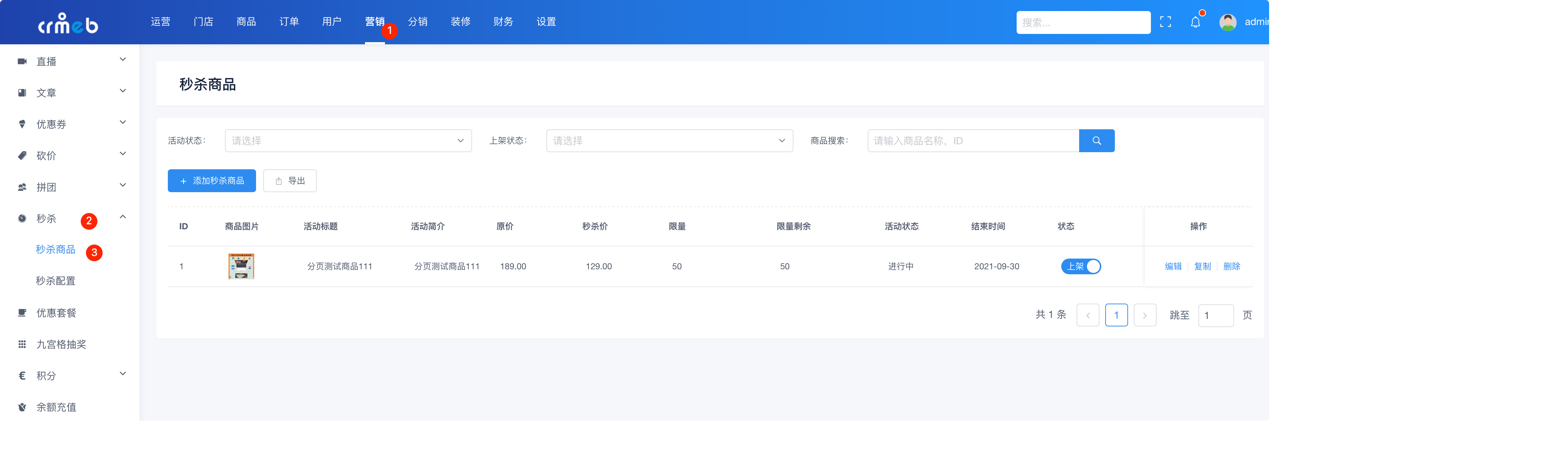Expand the 文章 sidebar menu chevron
Viewport: 1568px width, 450px height.
click(x=123, y=91)
